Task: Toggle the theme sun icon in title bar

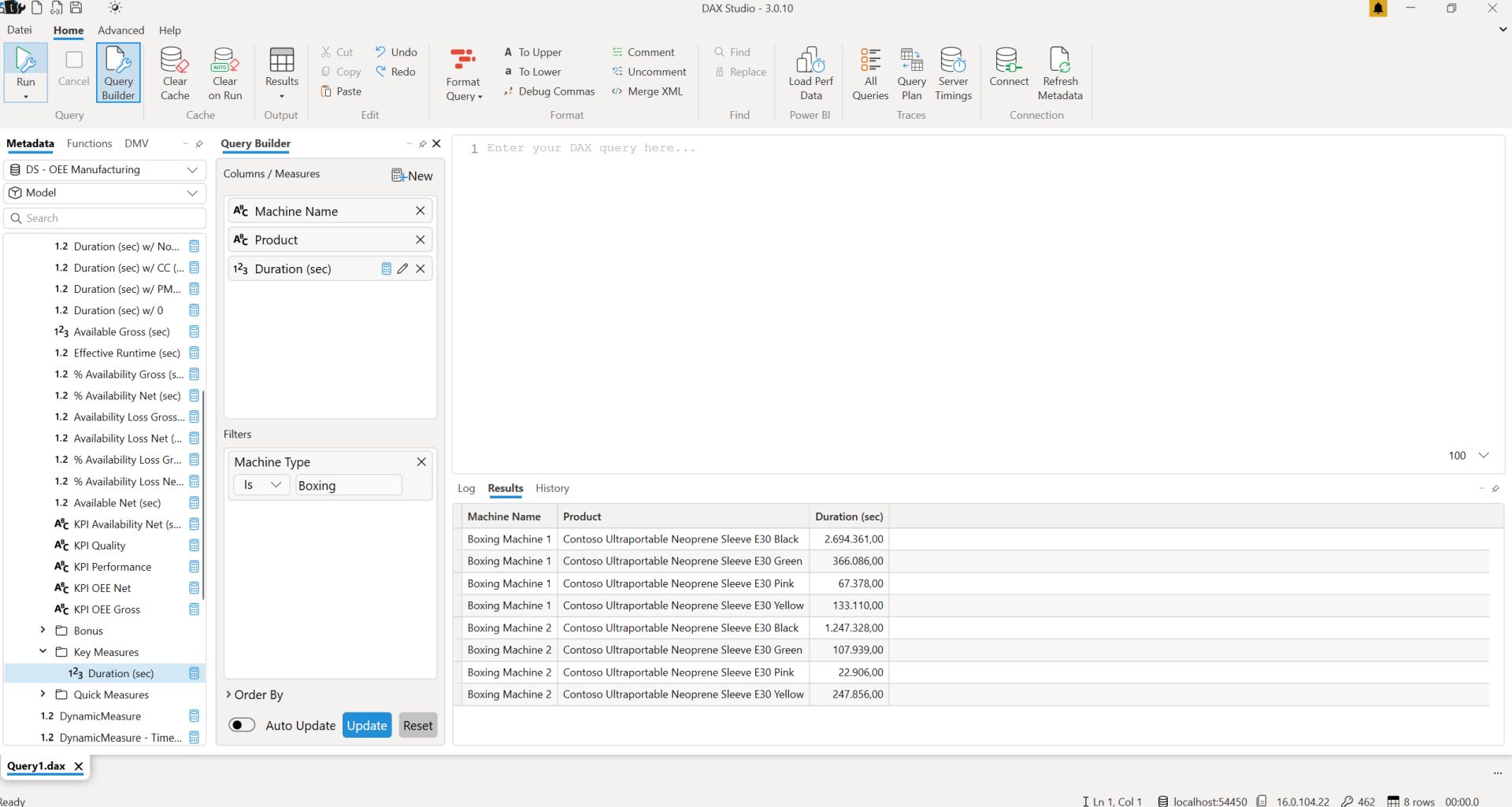Action: [115, 8]
